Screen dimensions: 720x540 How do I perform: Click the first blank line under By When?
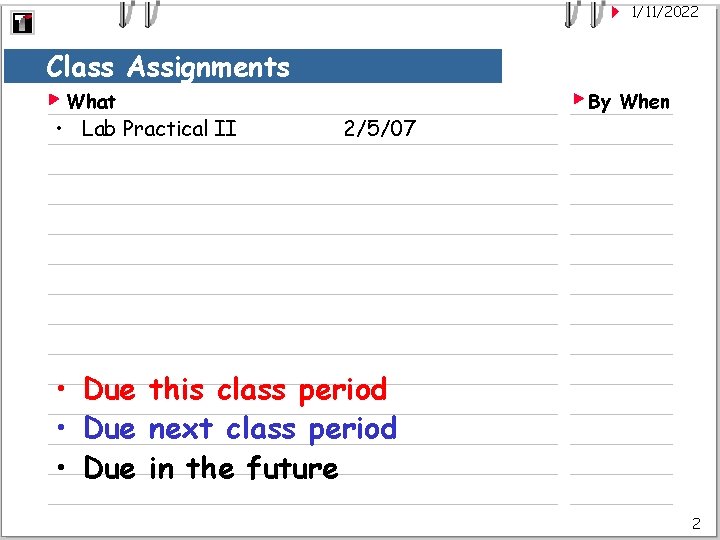click(x=621, y=132)
